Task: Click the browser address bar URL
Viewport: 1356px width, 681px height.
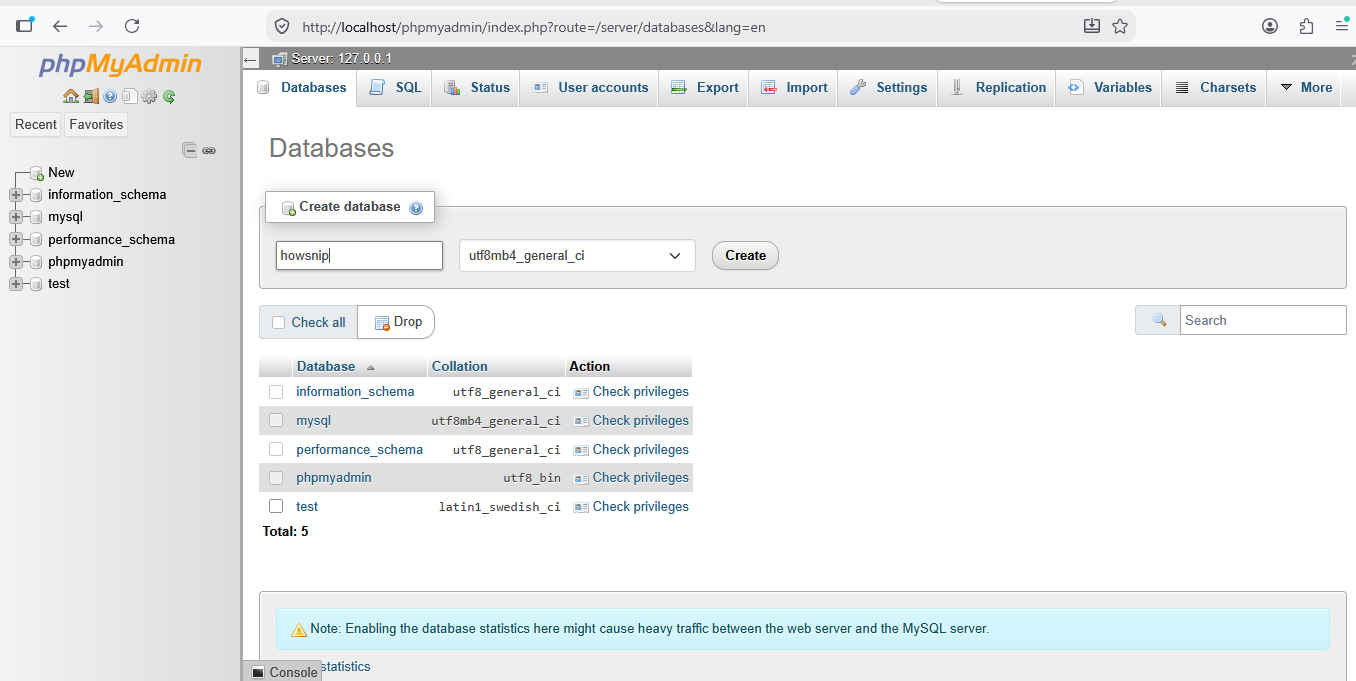Action: [x=534, y=27]
